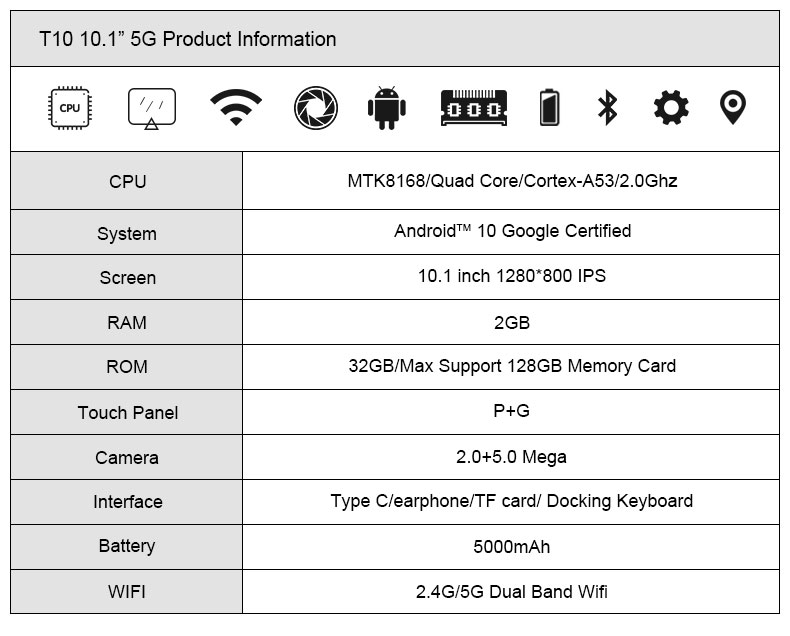Click the 2.0+5.0 Mega camera value
Screen dimensions: 790x636
511,457
